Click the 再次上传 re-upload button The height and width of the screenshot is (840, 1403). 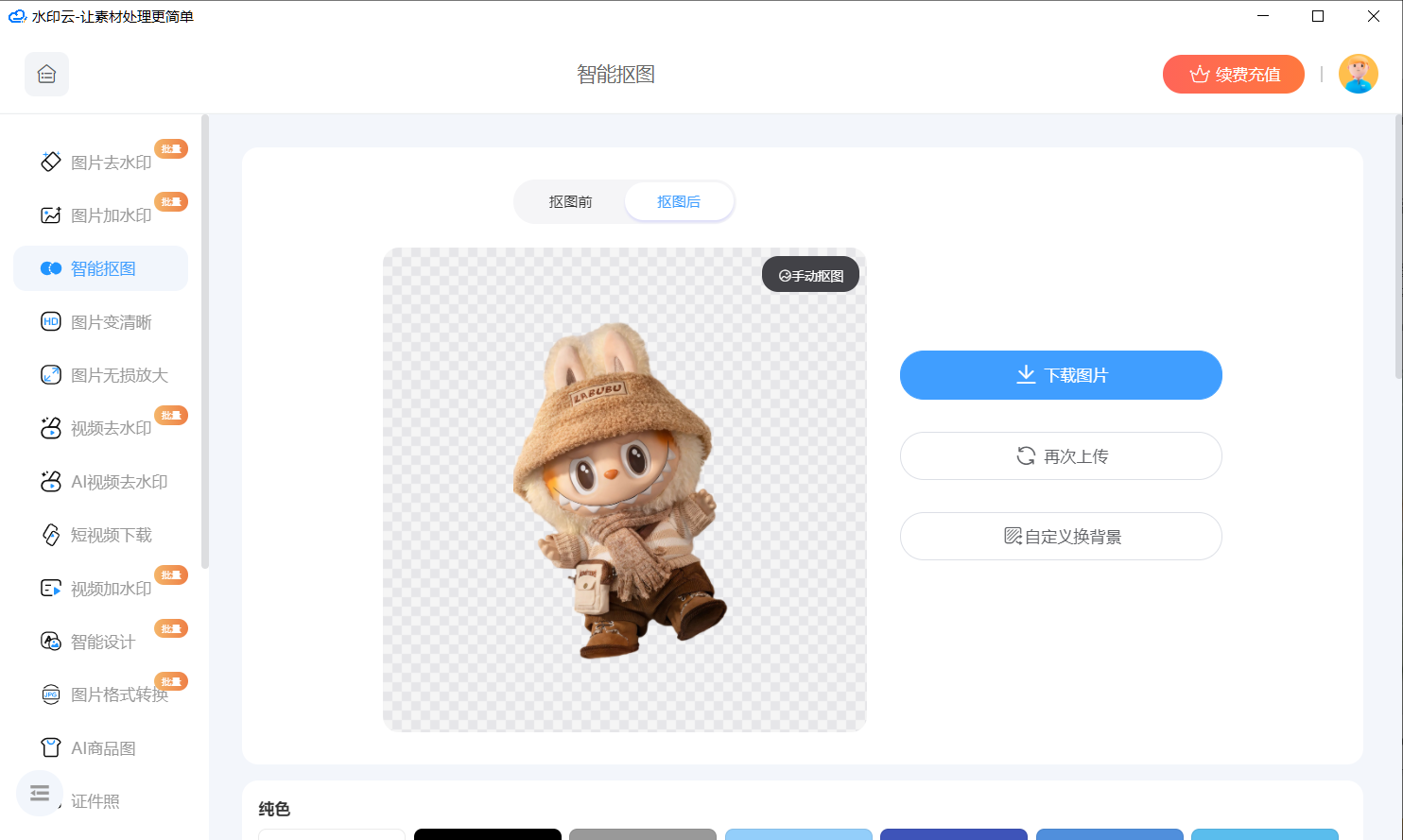pos(1061,455)
